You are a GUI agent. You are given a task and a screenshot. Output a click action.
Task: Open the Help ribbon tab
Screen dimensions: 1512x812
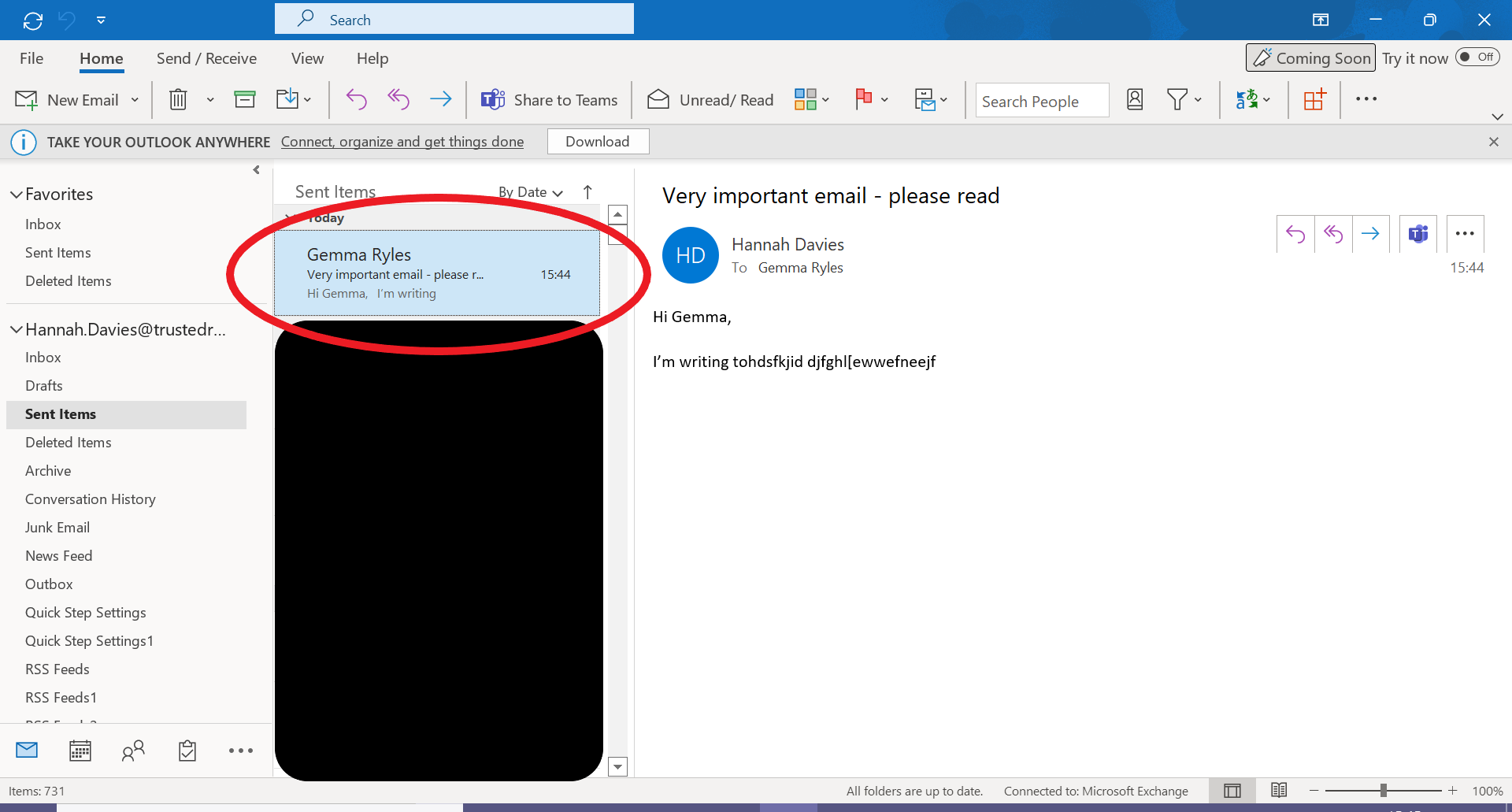point(372,58)
